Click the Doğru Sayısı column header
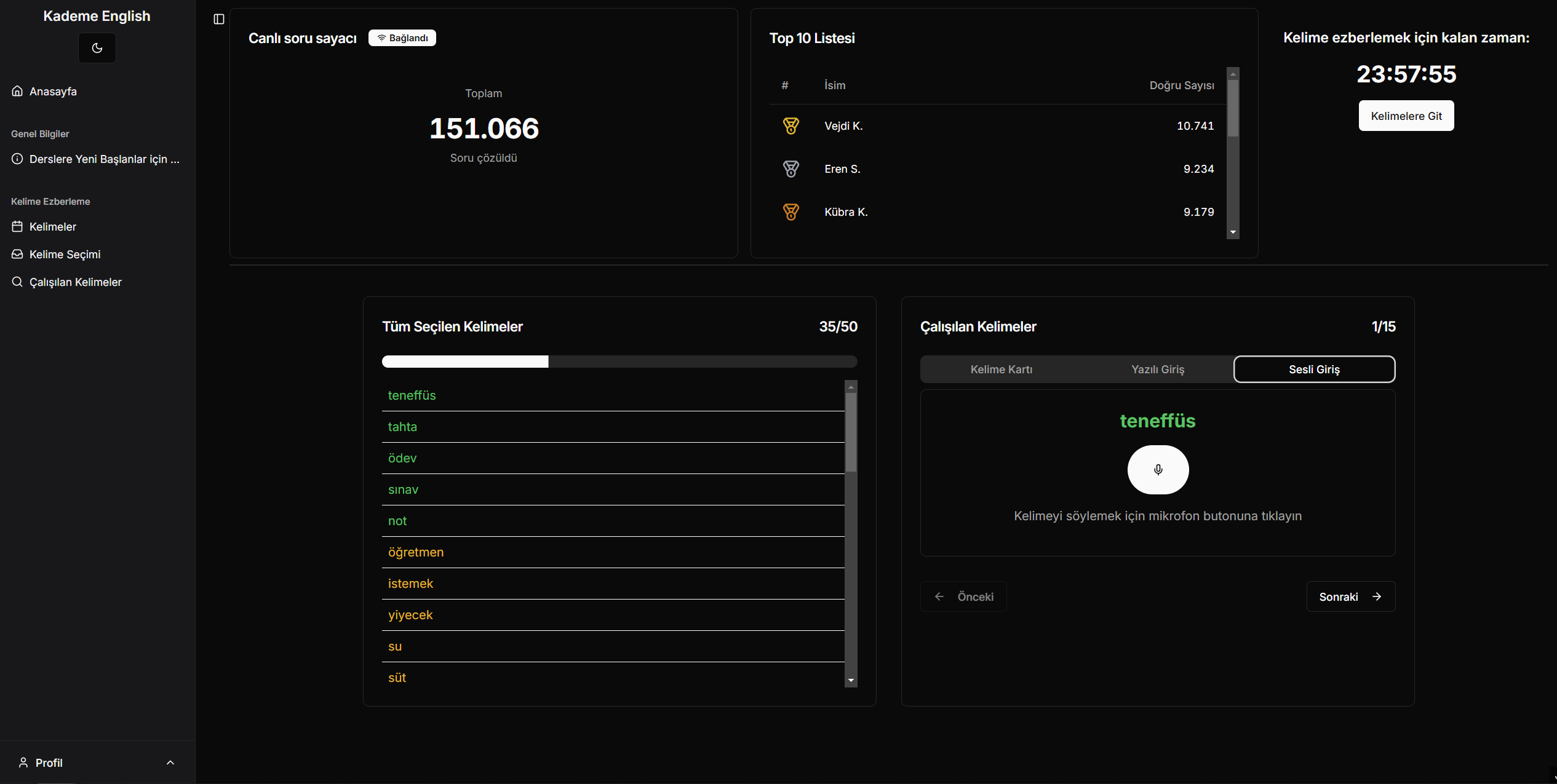This screenshot has width=1557, height=784. pos(1182,85)
